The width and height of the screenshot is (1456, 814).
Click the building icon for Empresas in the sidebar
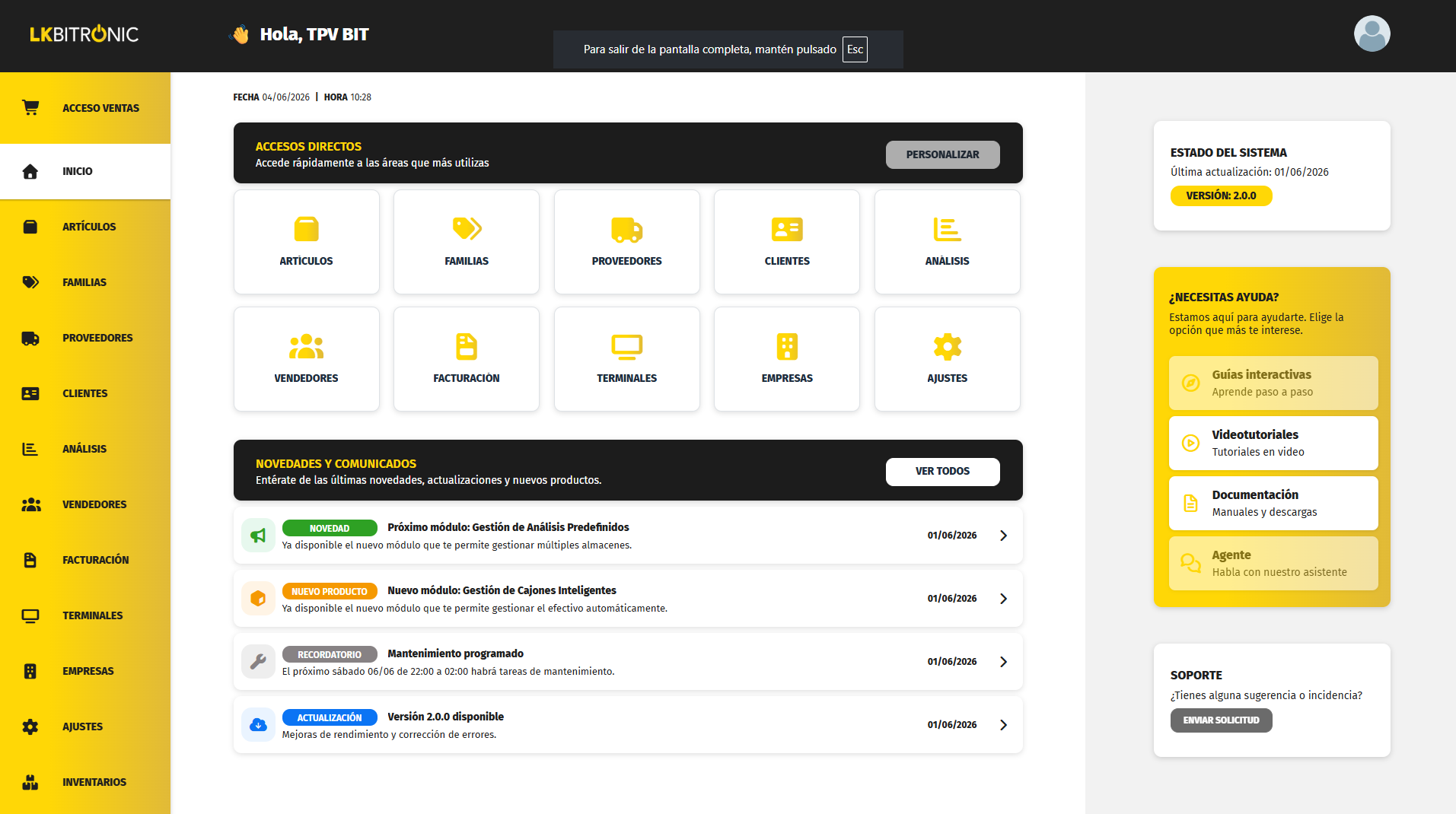pos(30,671)
